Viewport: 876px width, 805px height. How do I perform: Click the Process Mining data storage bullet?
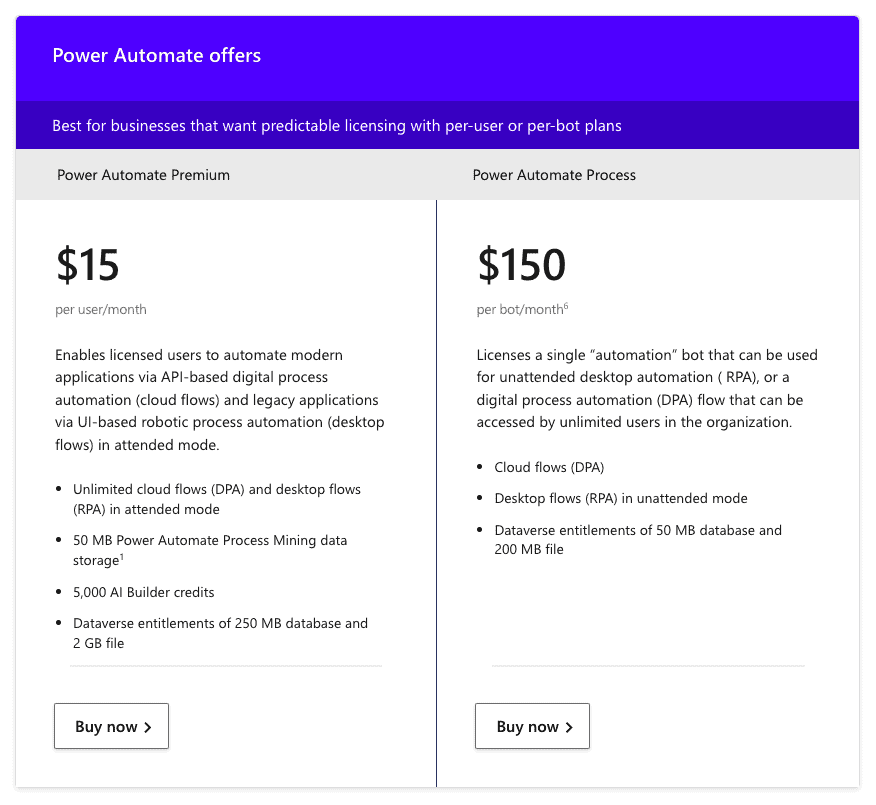[x=210, y=550]
